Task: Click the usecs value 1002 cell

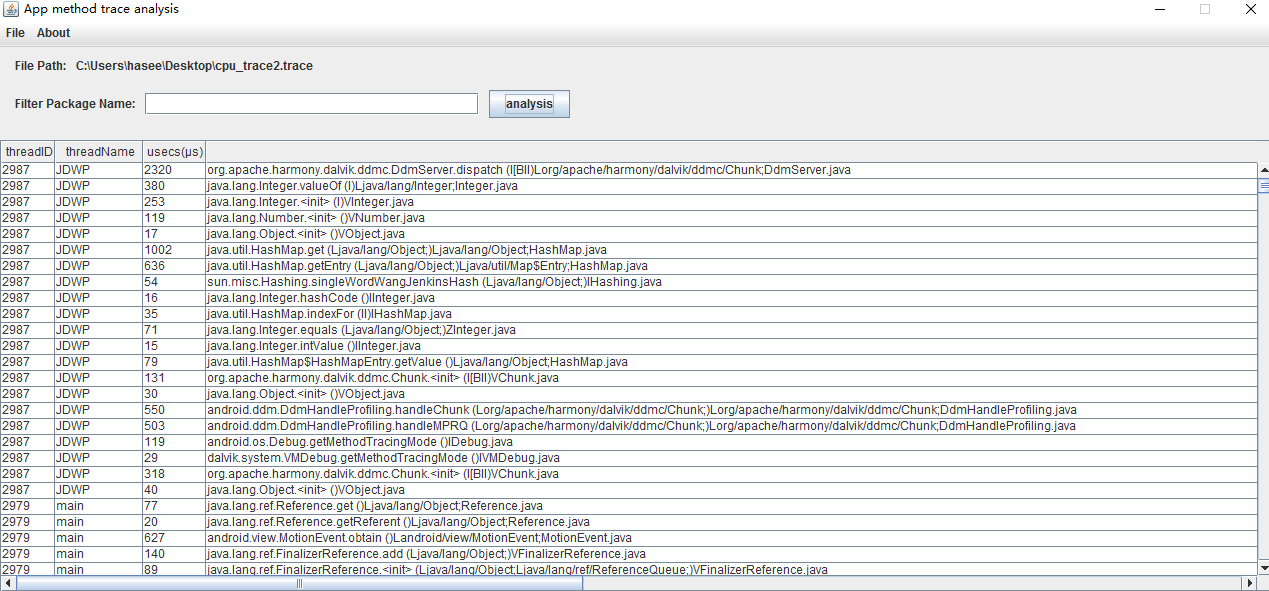Action: (174, 250)
